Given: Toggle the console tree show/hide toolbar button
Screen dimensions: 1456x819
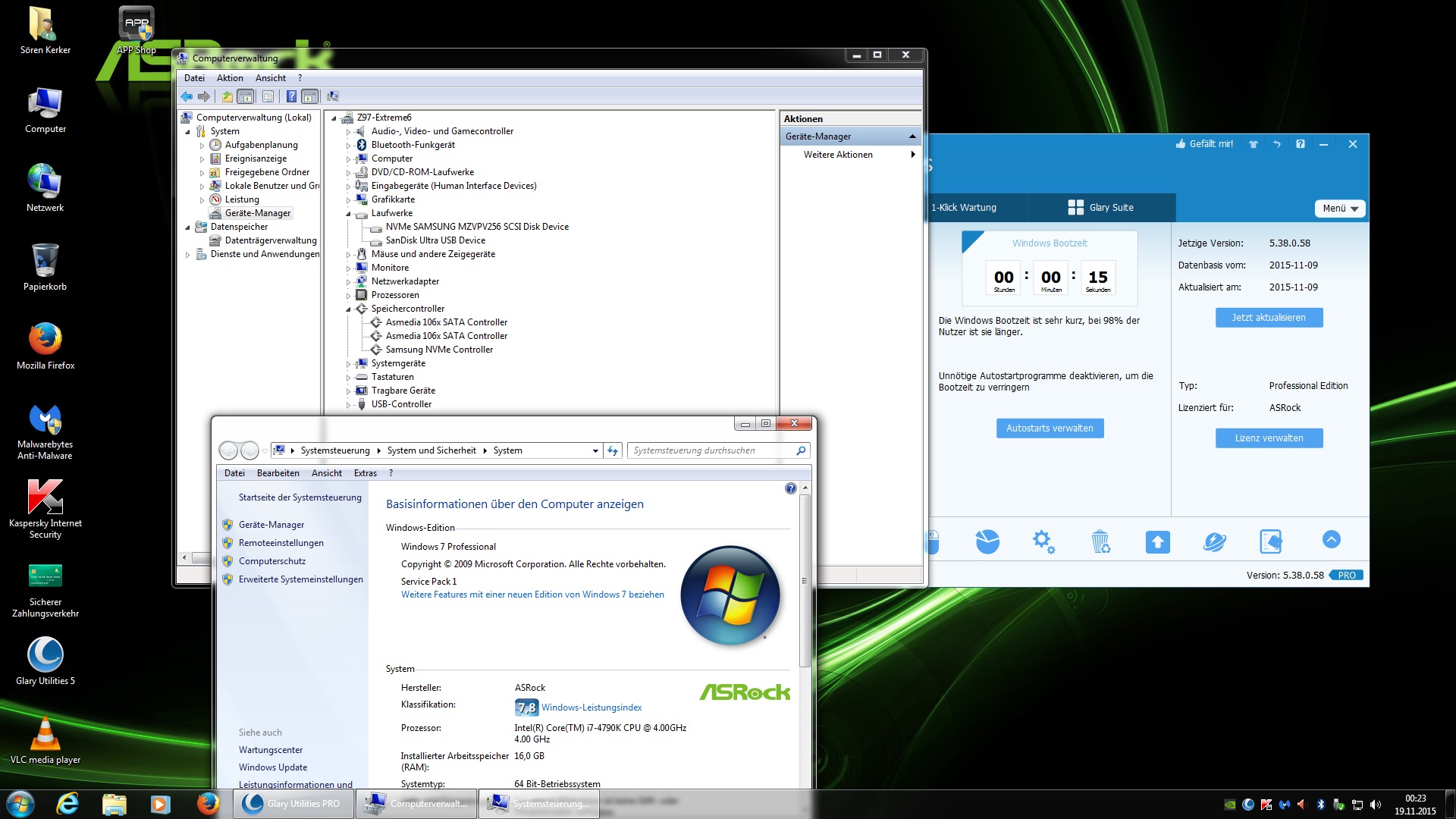Looking at the screenshot, I should [x=245, y=96].
